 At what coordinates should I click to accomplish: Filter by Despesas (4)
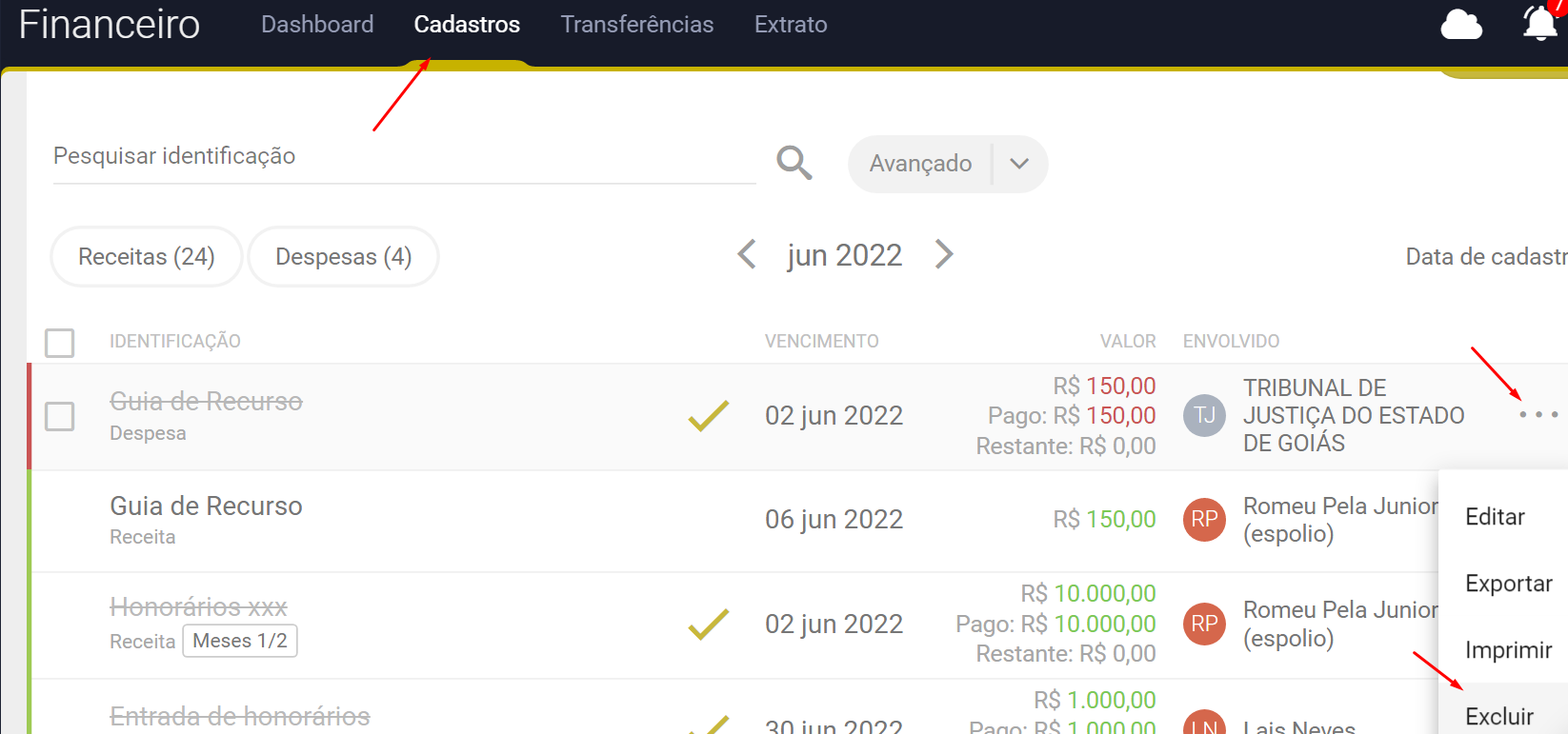pos(343,257)
